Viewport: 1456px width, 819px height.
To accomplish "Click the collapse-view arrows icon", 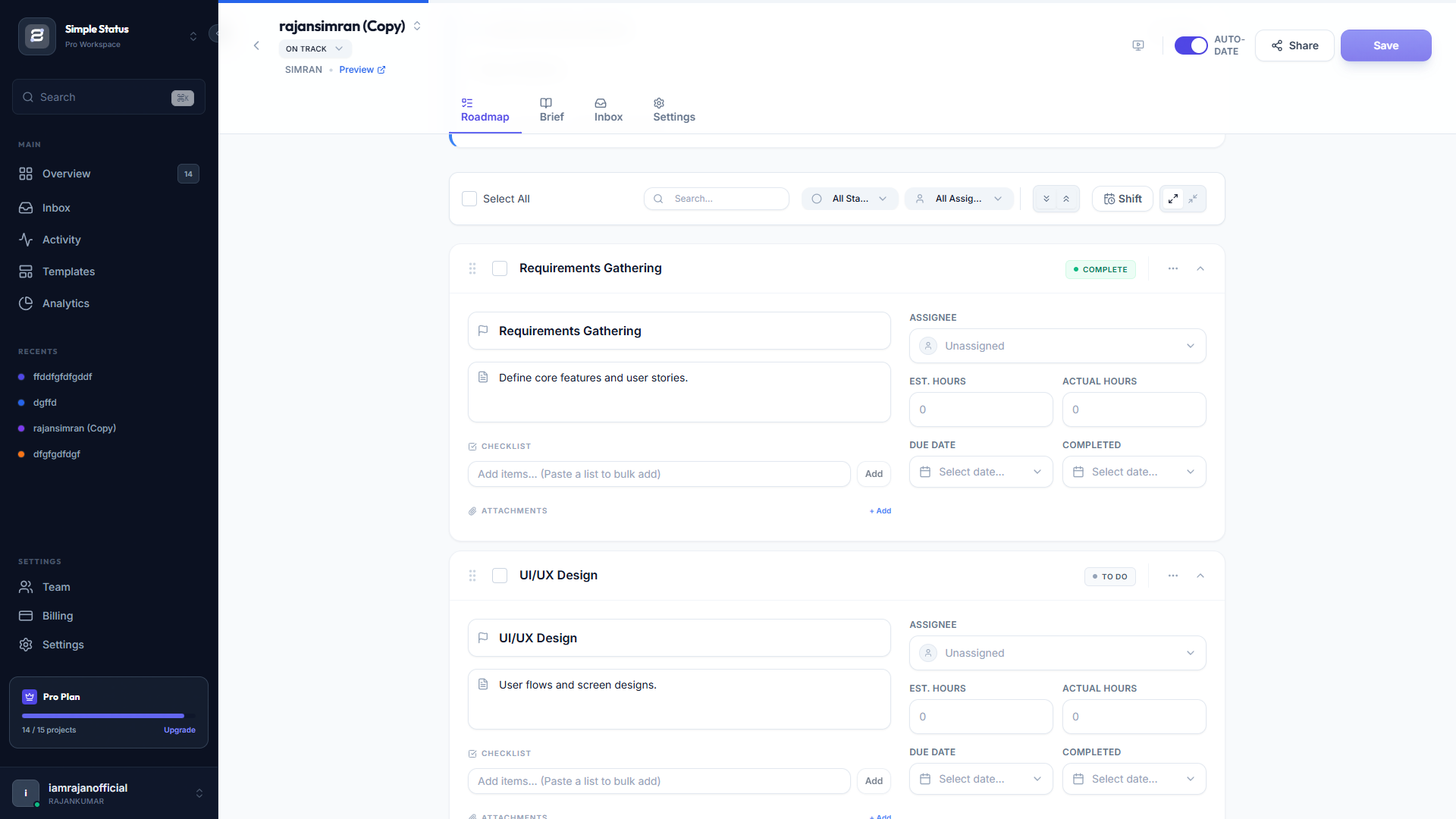I will [x=1193, y=199].
